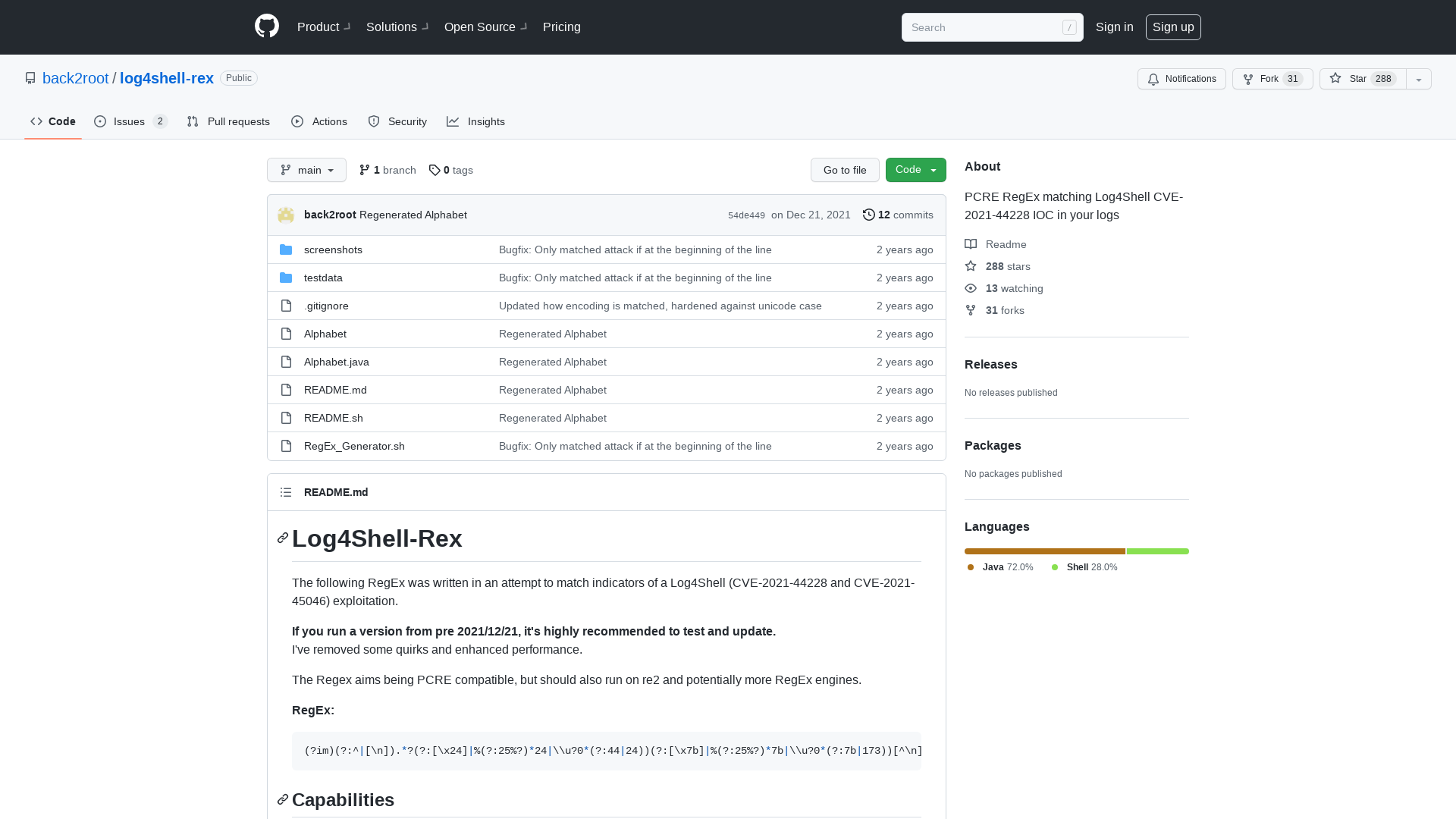Open the Packages section heading
This screenshot has height=819, width=1456.
click(x=993, y=445)
